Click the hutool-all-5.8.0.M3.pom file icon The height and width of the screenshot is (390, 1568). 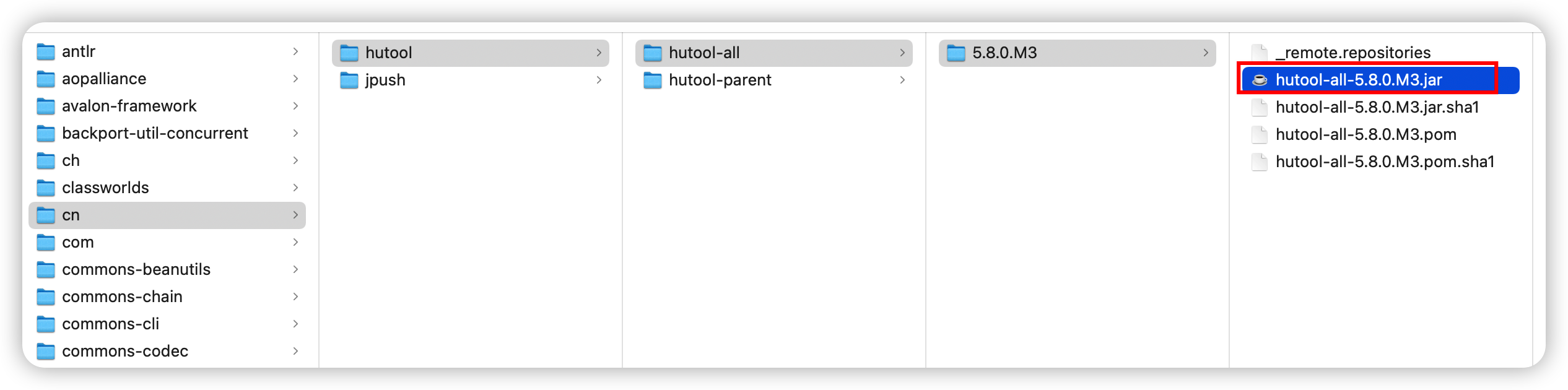click(x=1259, y=135)
